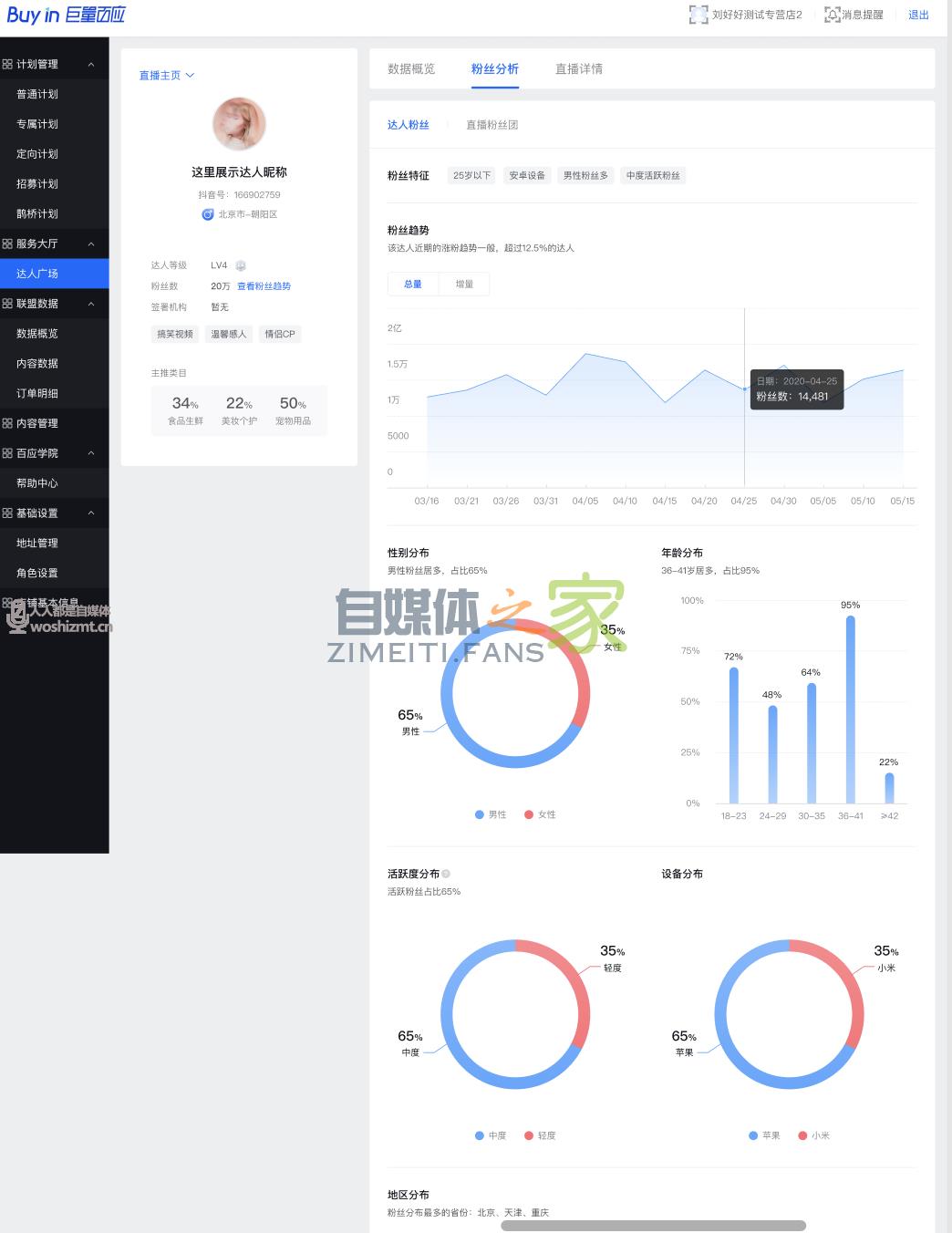Toggle 女性 legend in gender chart
The image size is (952, 1233).
(x=540, y=814)
